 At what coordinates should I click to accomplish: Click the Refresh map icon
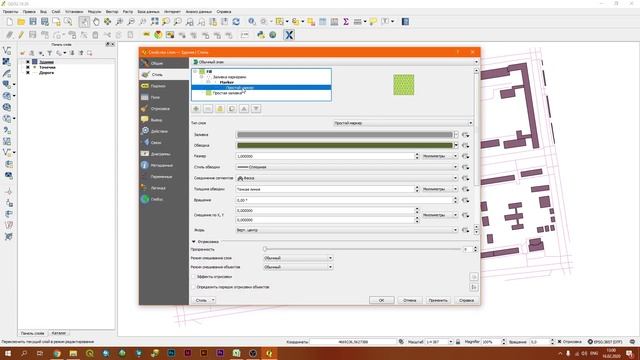coord(236,22)
